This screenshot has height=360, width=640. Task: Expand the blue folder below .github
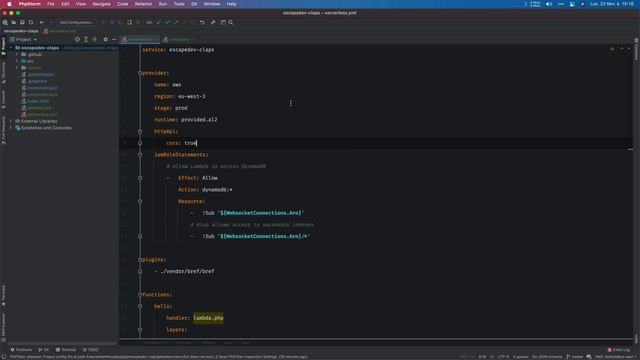point(17,61)
